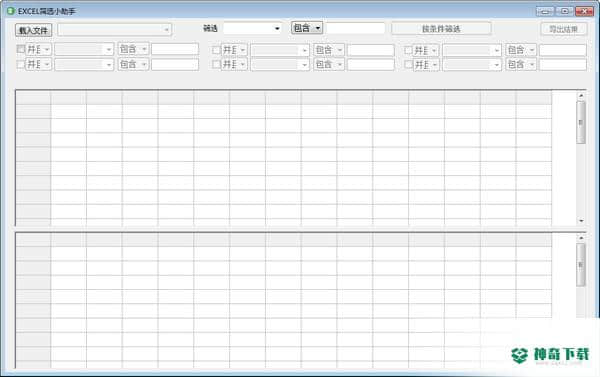Tick the middle group upper-row checkbox
Screen dimensions: 600x377
tap(217, 50)
